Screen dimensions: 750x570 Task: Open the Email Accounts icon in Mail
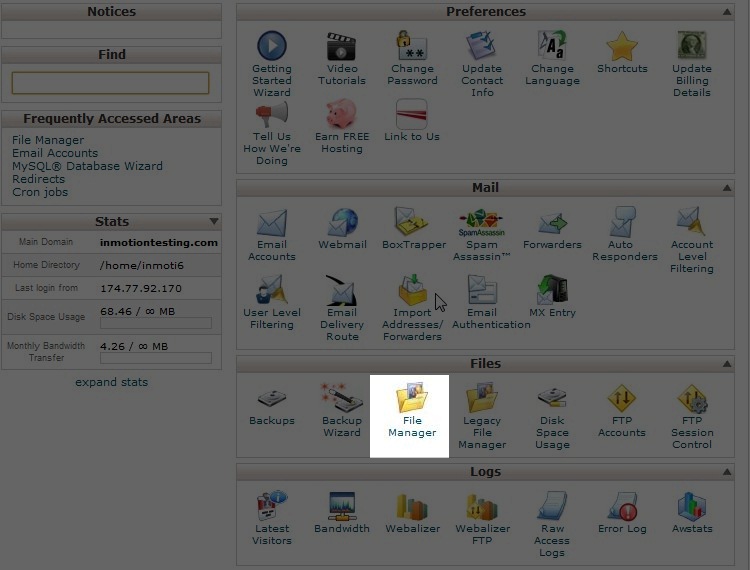click(272, 223)
